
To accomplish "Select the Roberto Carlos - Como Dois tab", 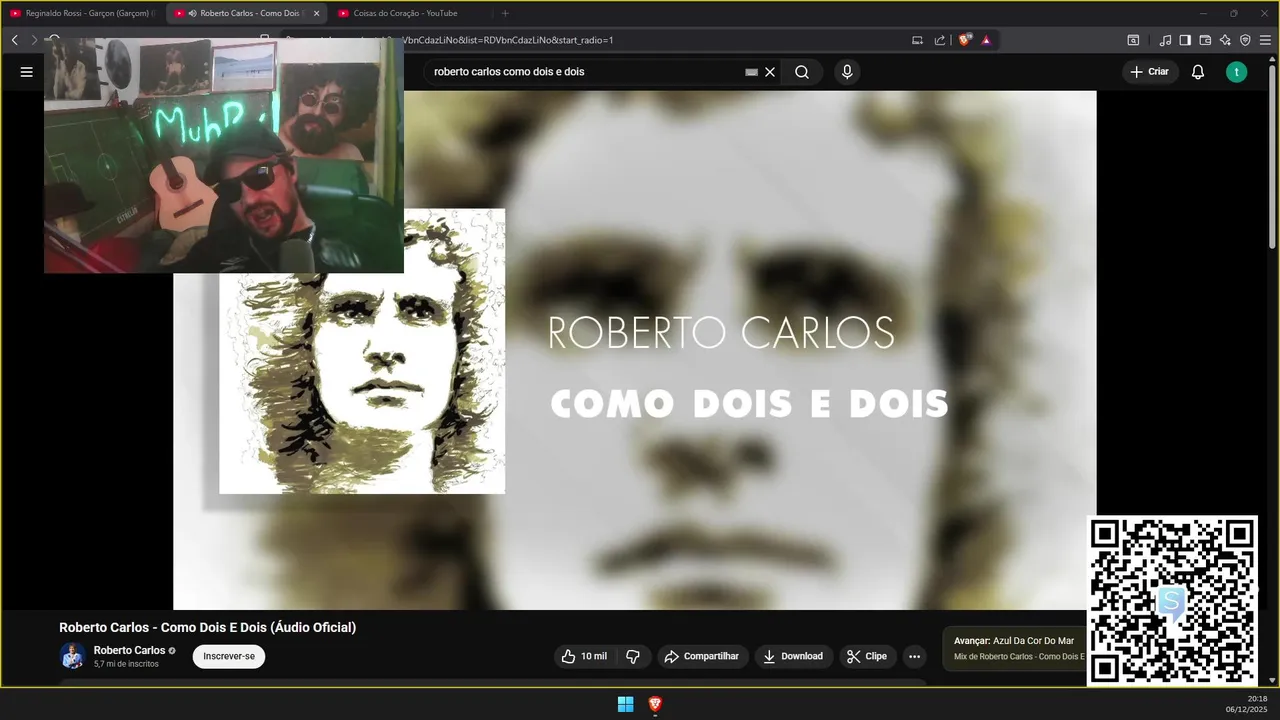I will (x=244, y=13).
